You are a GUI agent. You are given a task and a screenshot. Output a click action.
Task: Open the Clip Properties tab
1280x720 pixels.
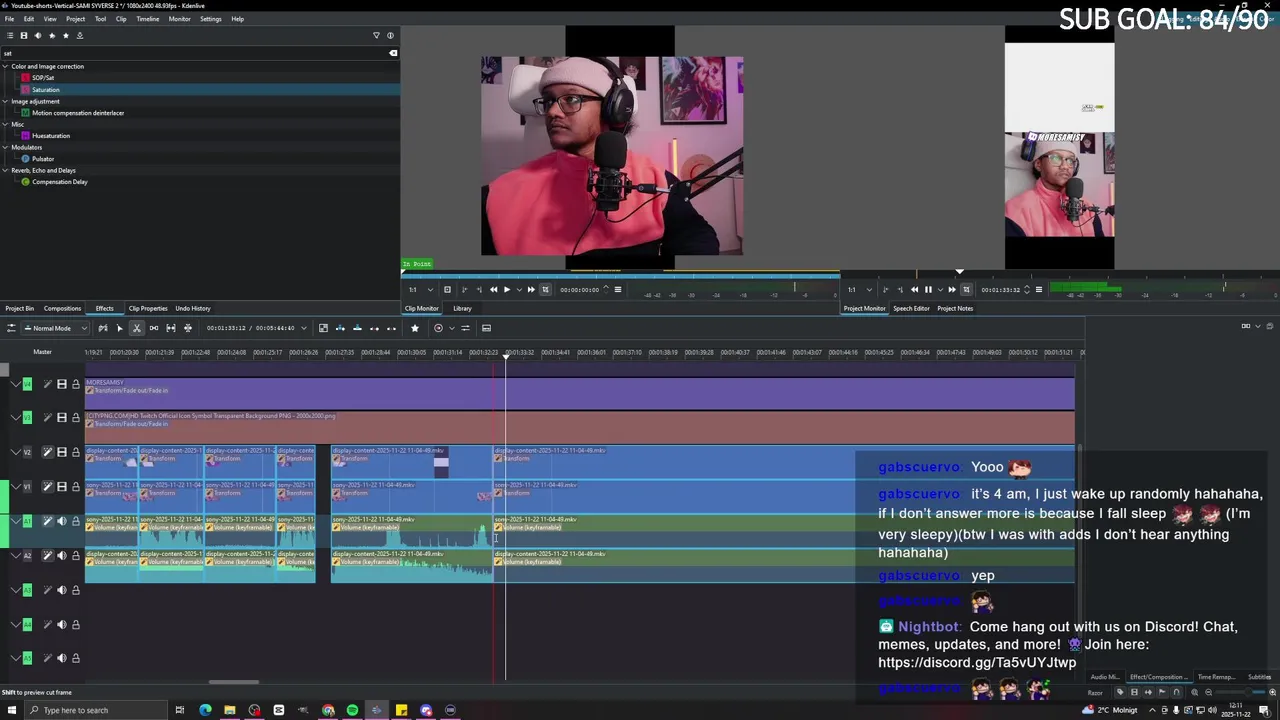coord(148,308)
